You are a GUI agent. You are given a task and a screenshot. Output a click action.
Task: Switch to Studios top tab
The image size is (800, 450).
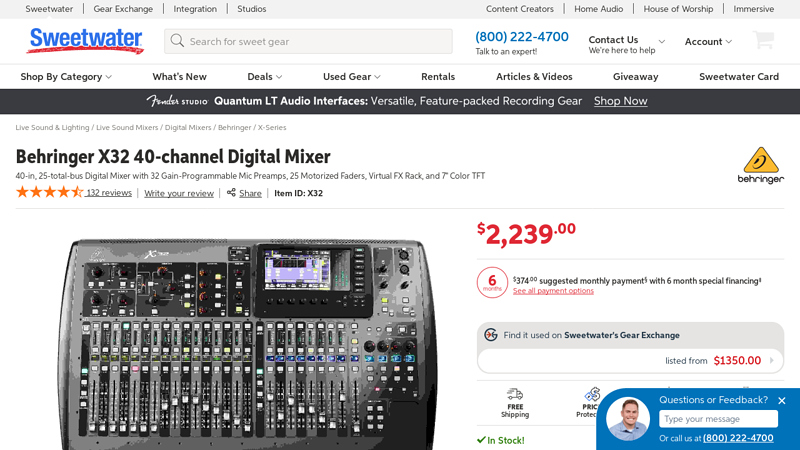pos(252,9)
